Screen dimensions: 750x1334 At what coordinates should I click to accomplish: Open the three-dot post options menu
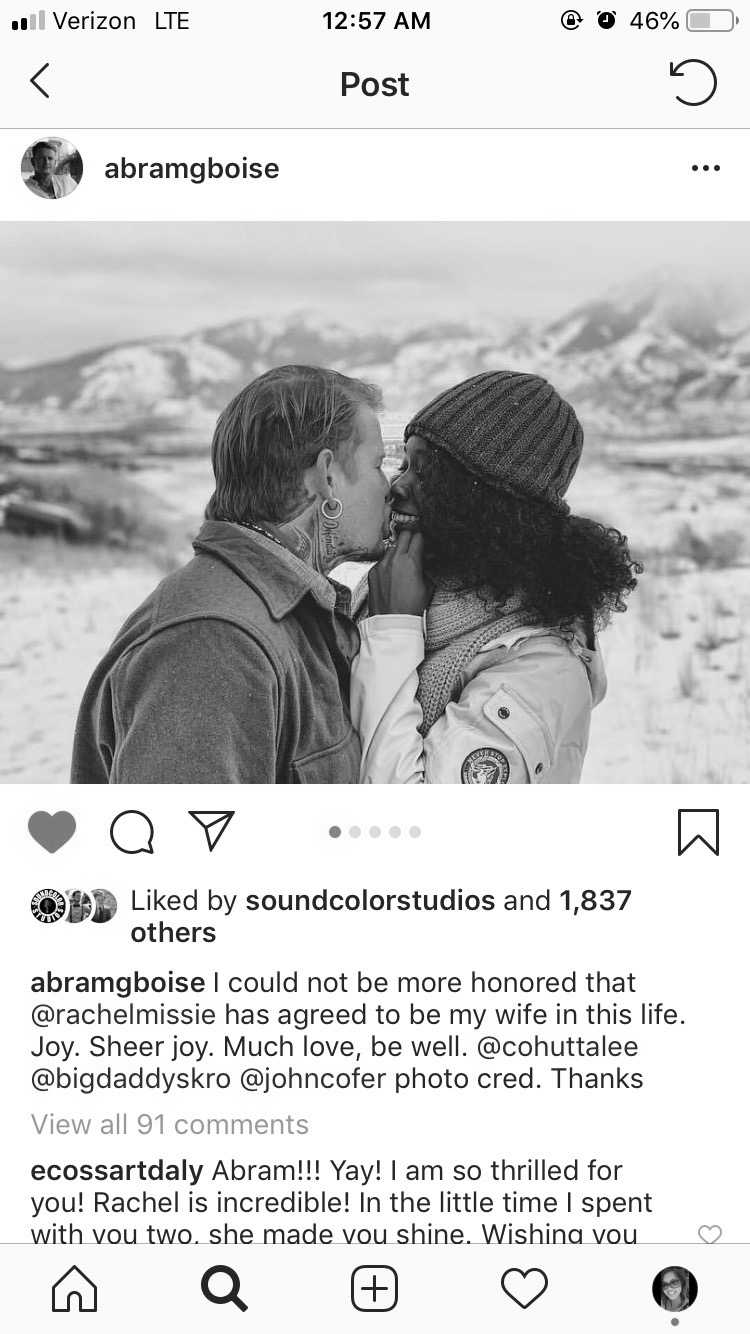(706, 168)
